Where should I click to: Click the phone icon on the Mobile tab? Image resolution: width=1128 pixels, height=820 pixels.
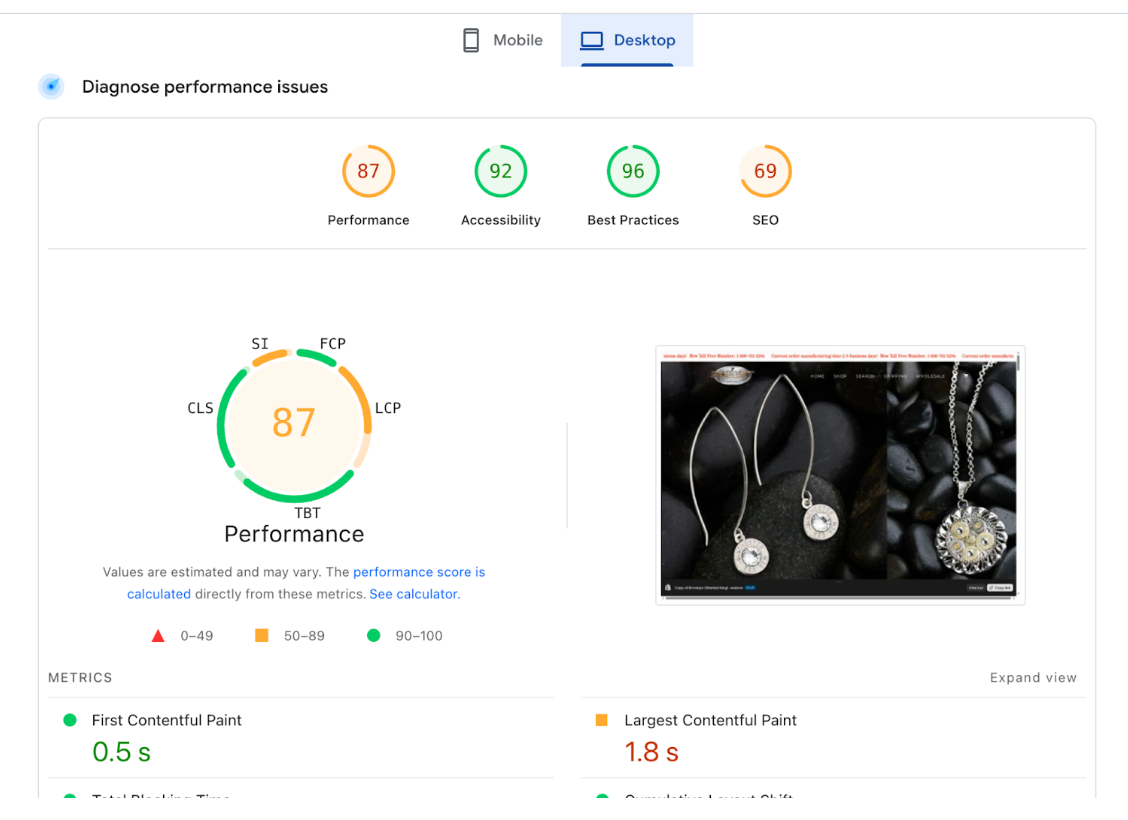470,39
